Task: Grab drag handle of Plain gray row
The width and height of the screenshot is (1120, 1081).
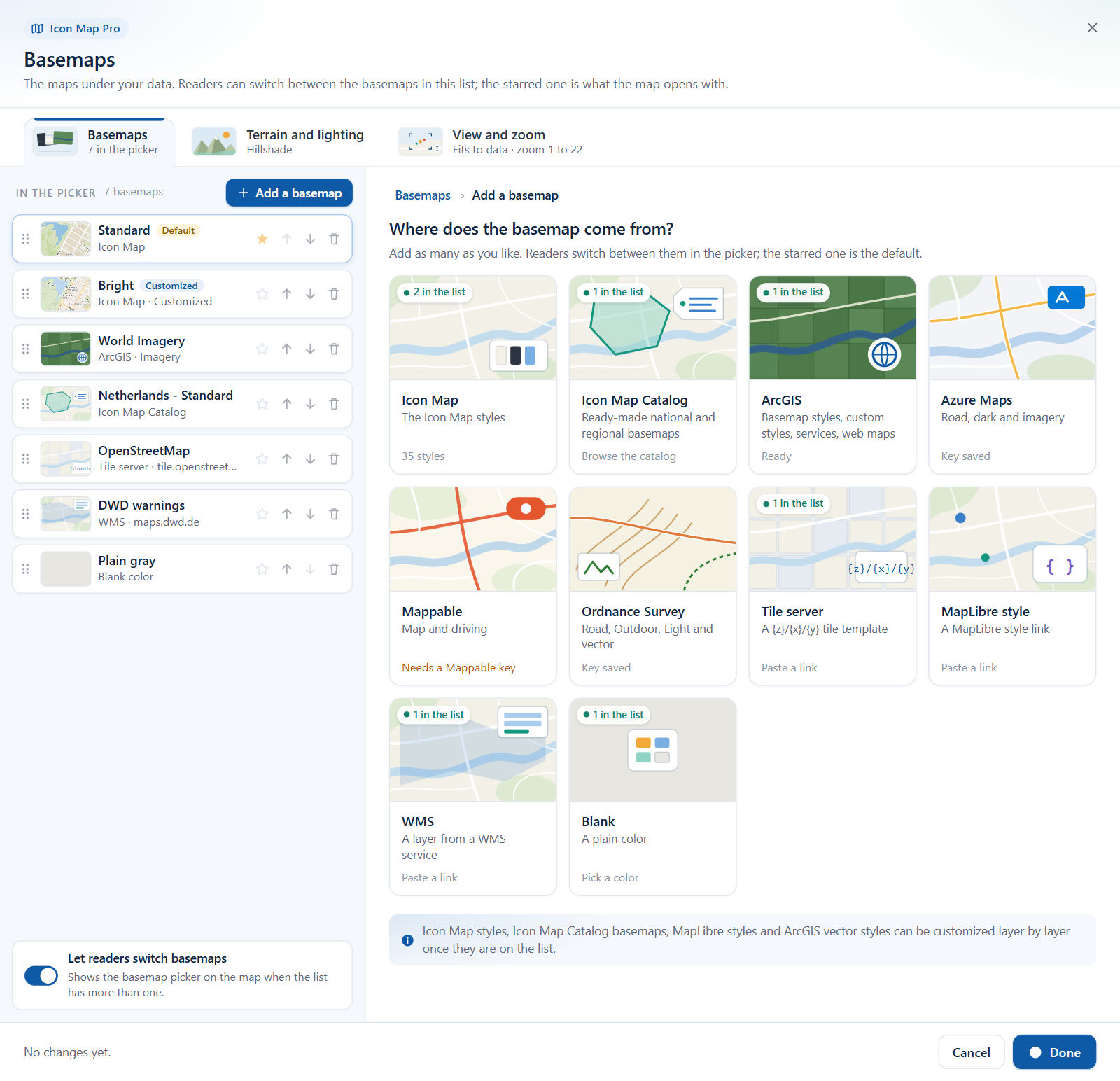Action: point(26,569)
